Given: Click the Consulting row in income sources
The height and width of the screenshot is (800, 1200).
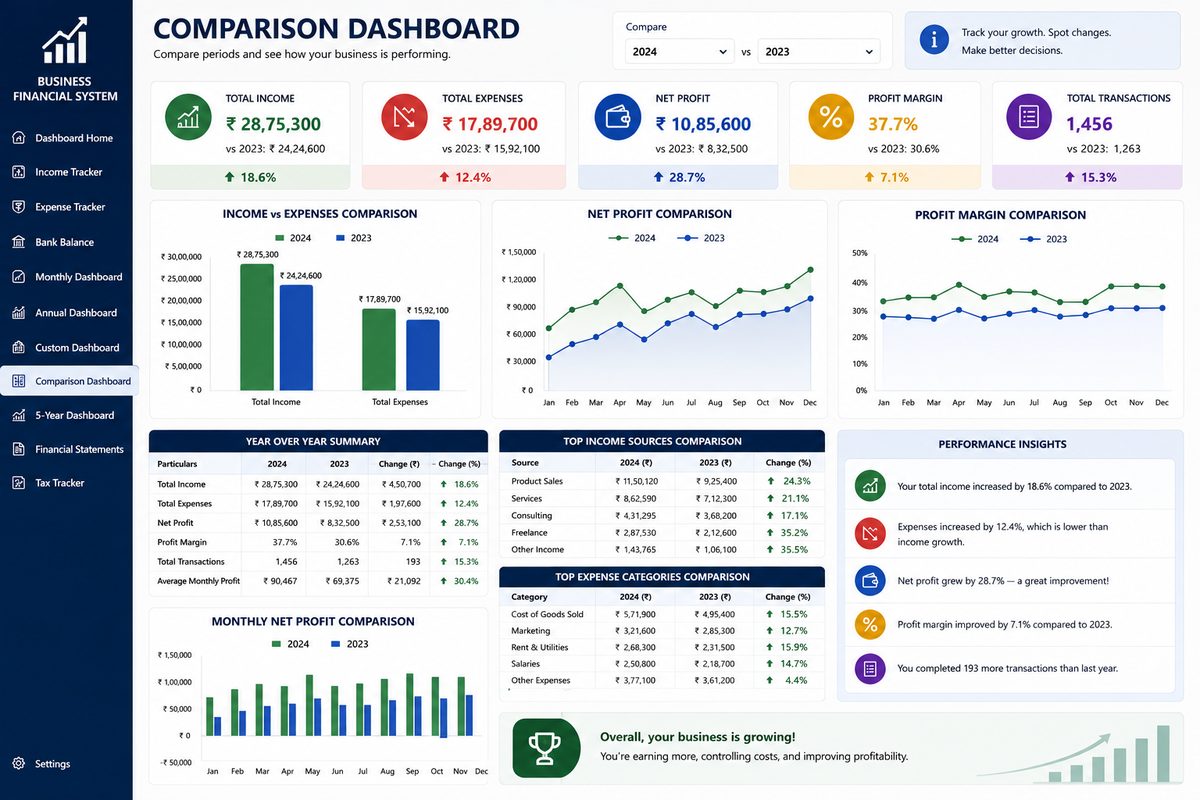Looking at the screenshot, I should tap(662, 515).
